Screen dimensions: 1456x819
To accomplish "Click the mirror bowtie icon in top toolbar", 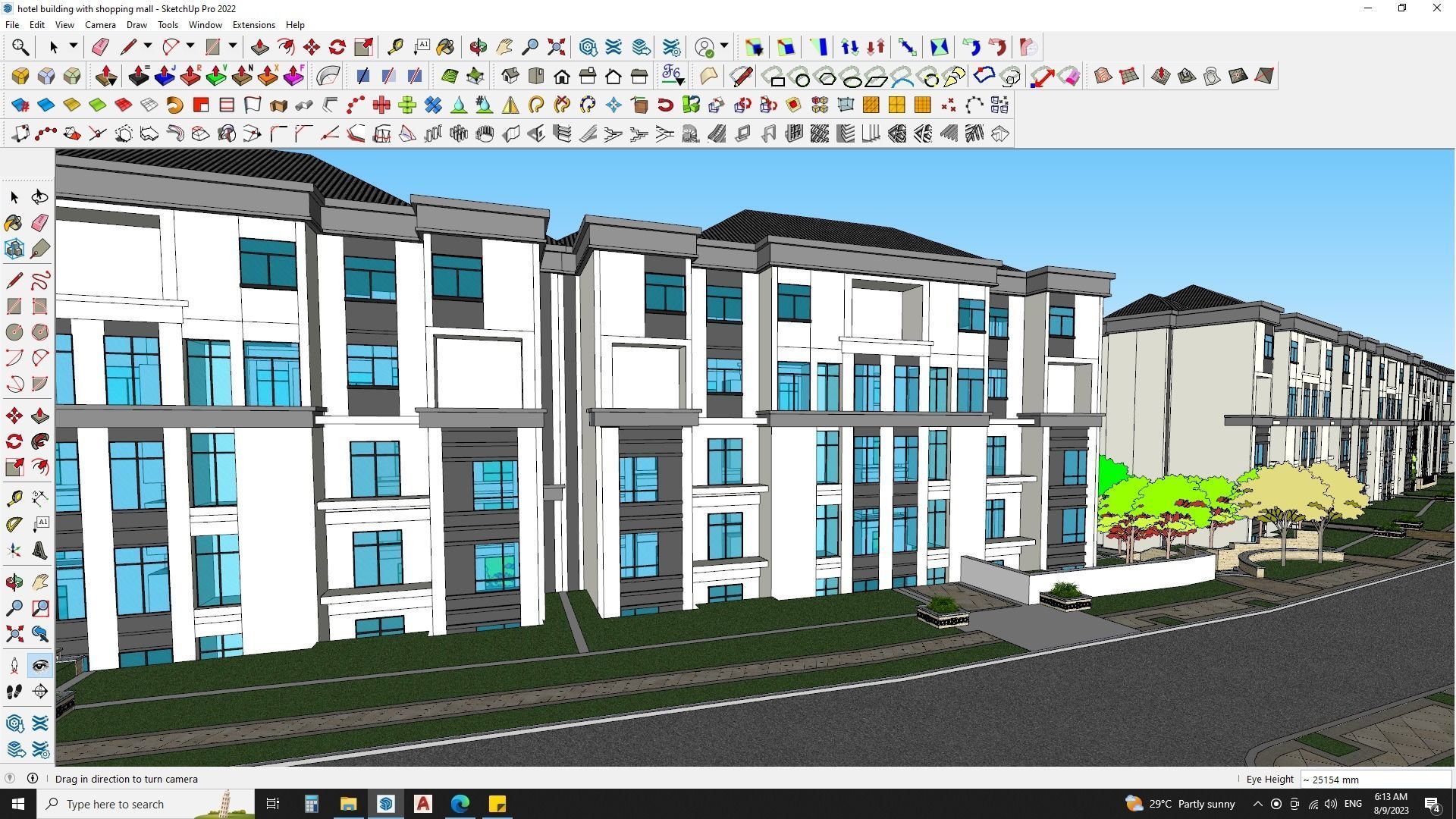I will pyautogui.click(x=939, y=47).
